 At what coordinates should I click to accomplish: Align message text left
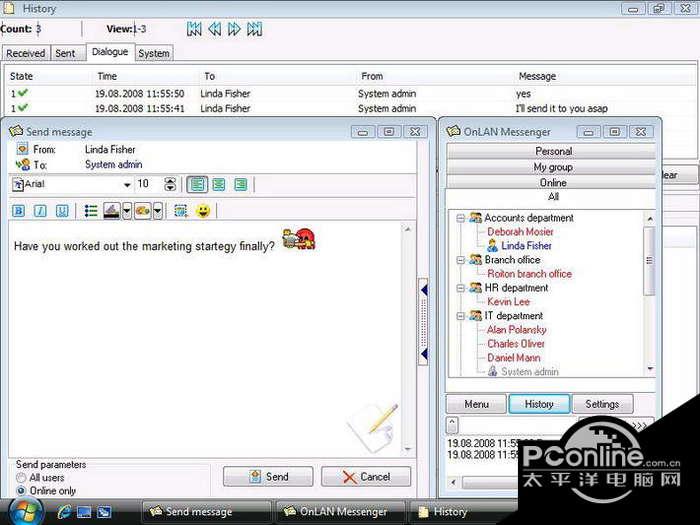197,184
